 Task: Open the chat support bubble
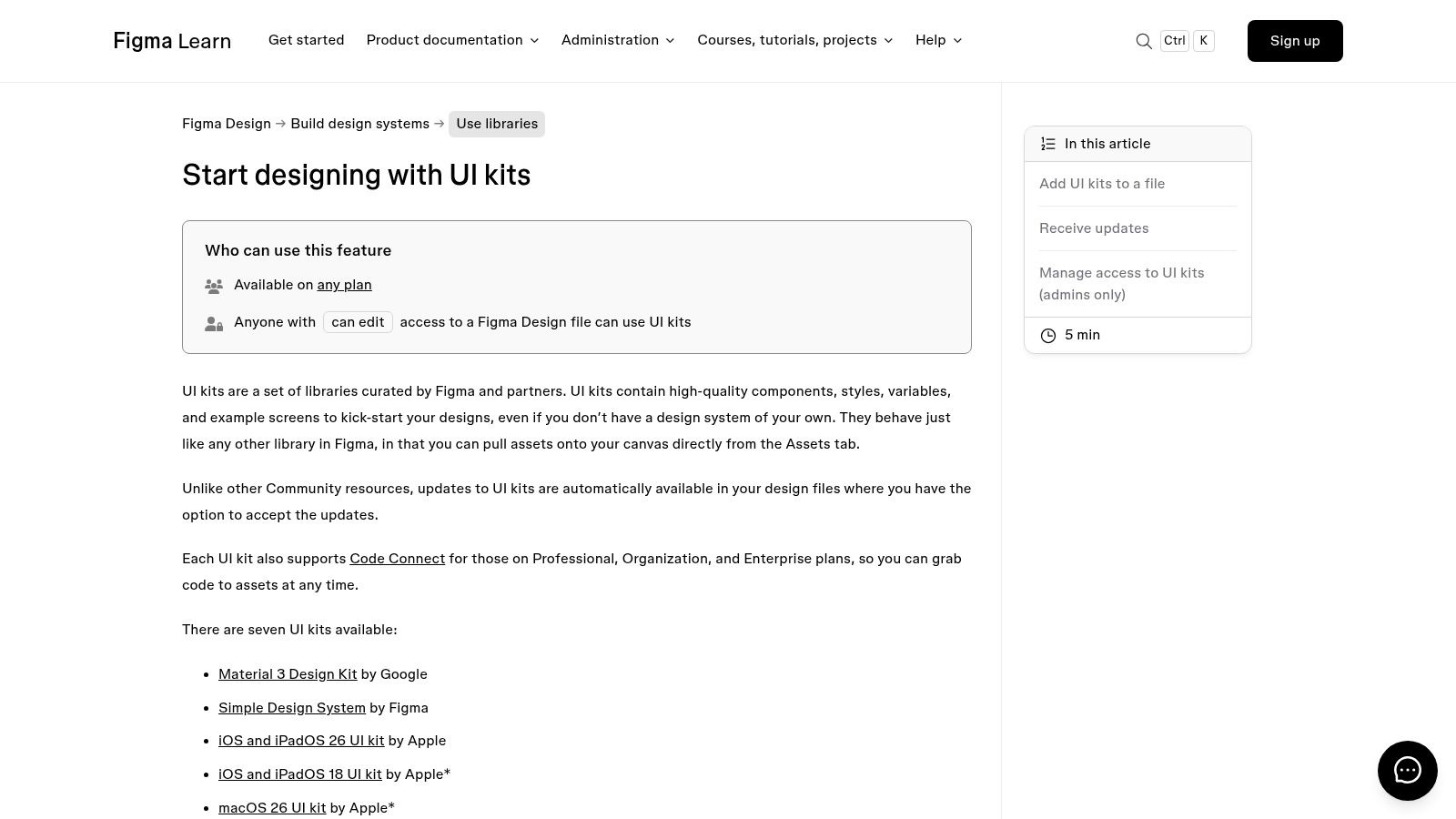pyautogui.click(x=1407, y=770)
